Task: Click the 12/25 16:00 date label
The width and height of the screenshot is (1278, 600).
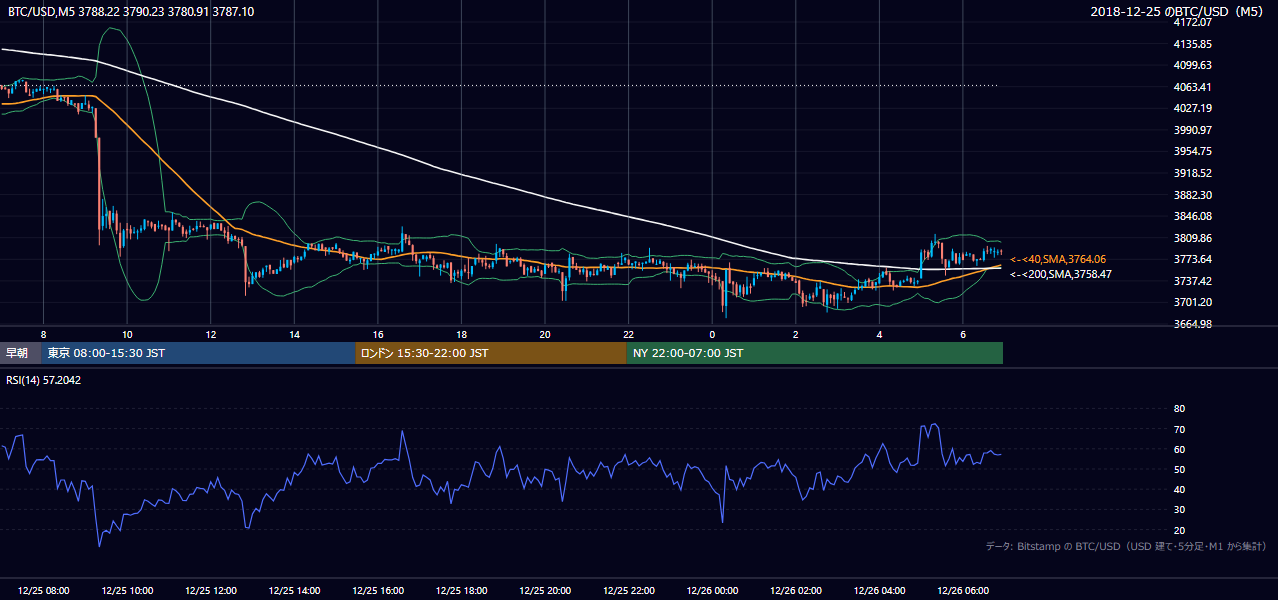Action: tap(378, 591)
